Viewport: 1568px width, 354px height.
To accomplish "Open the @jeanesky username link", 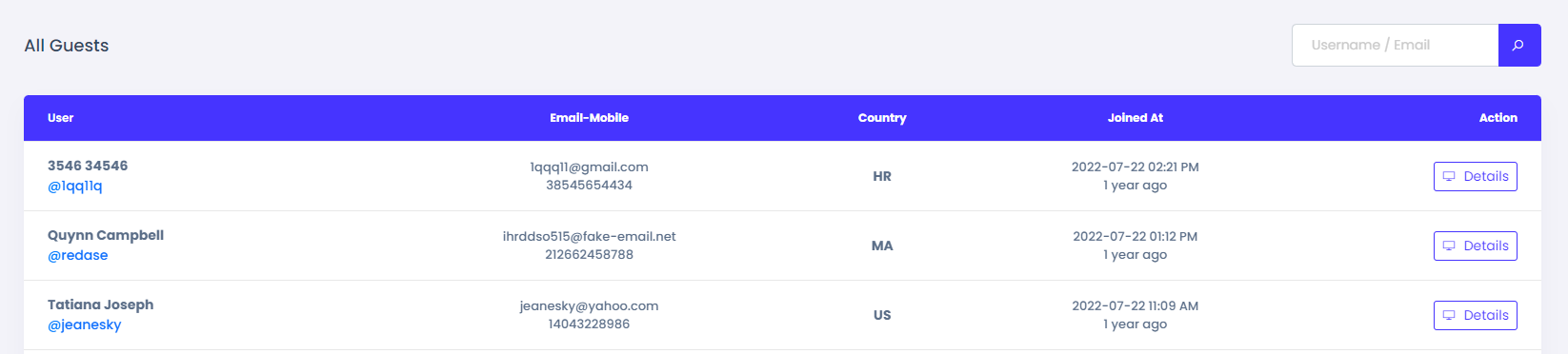I will (x=85, y=324).
